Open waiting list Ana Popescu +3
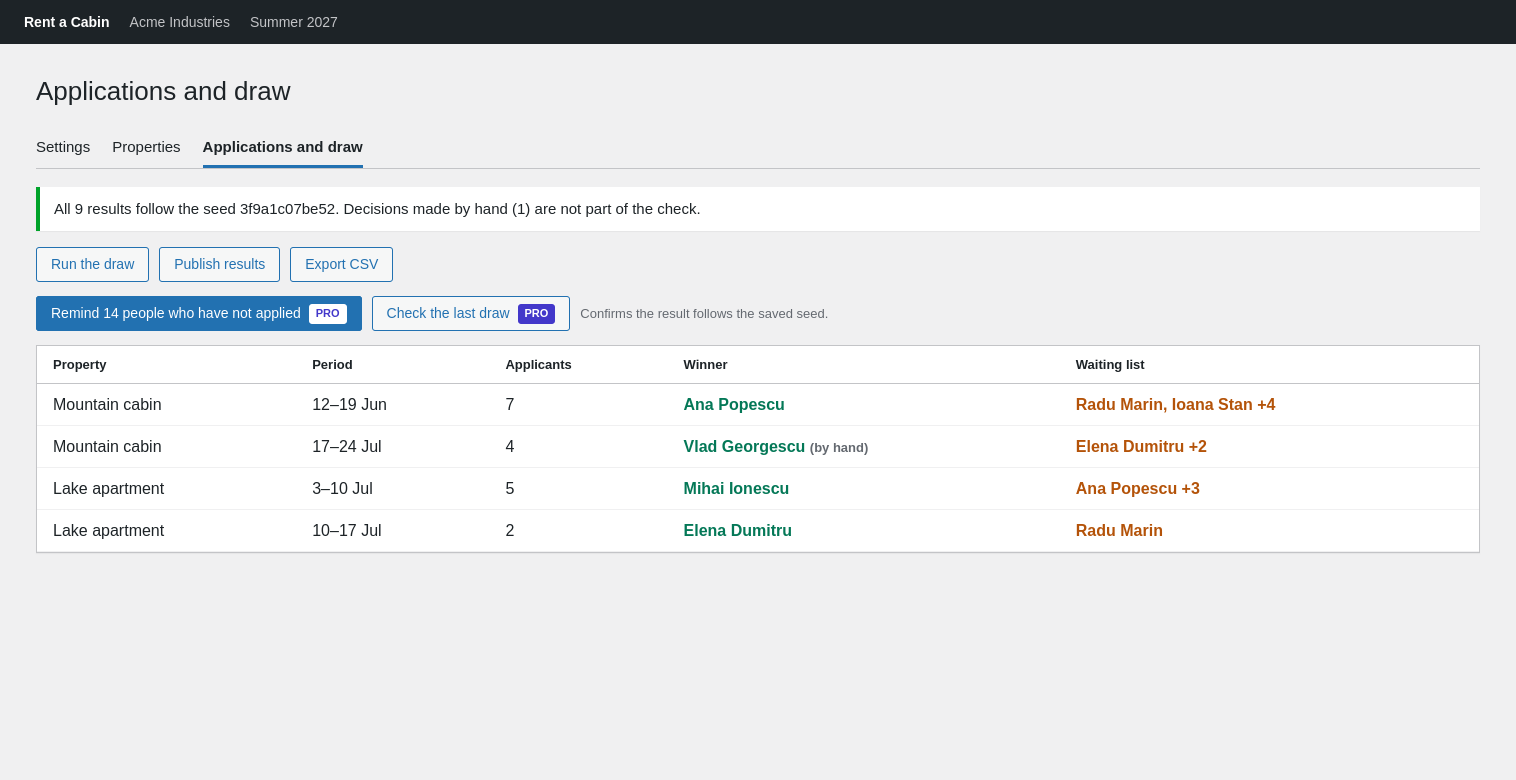 (x=1138, y=489)
